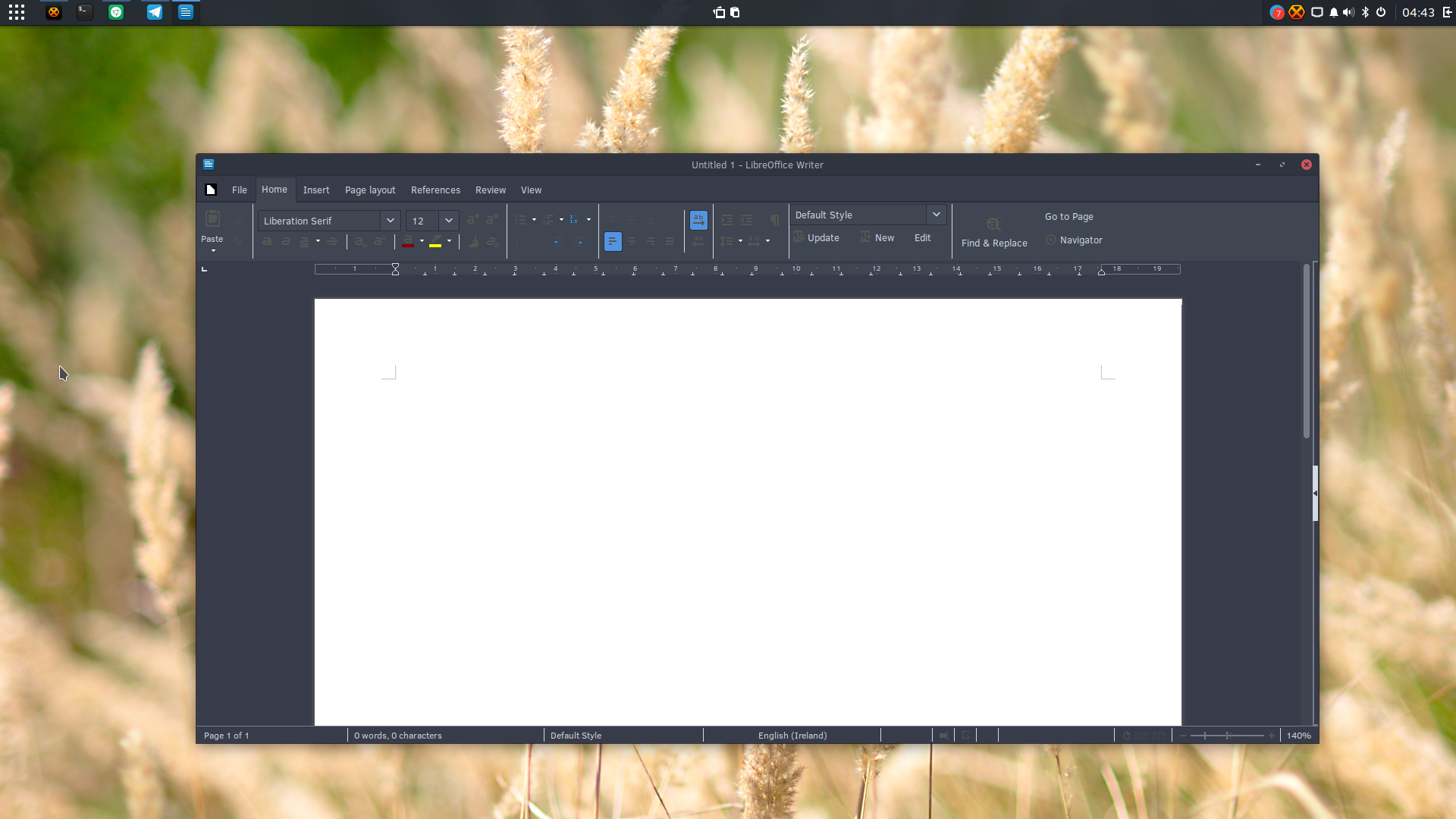Toggle Justified paragraph alignment
The image size is (1456, 819).
(x=670, y=241)
